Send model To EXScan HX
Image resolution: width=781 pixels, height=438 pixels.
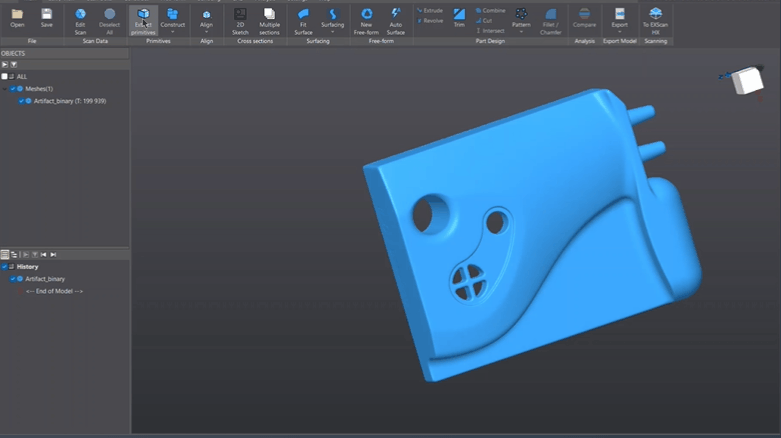tap(655, 20)
